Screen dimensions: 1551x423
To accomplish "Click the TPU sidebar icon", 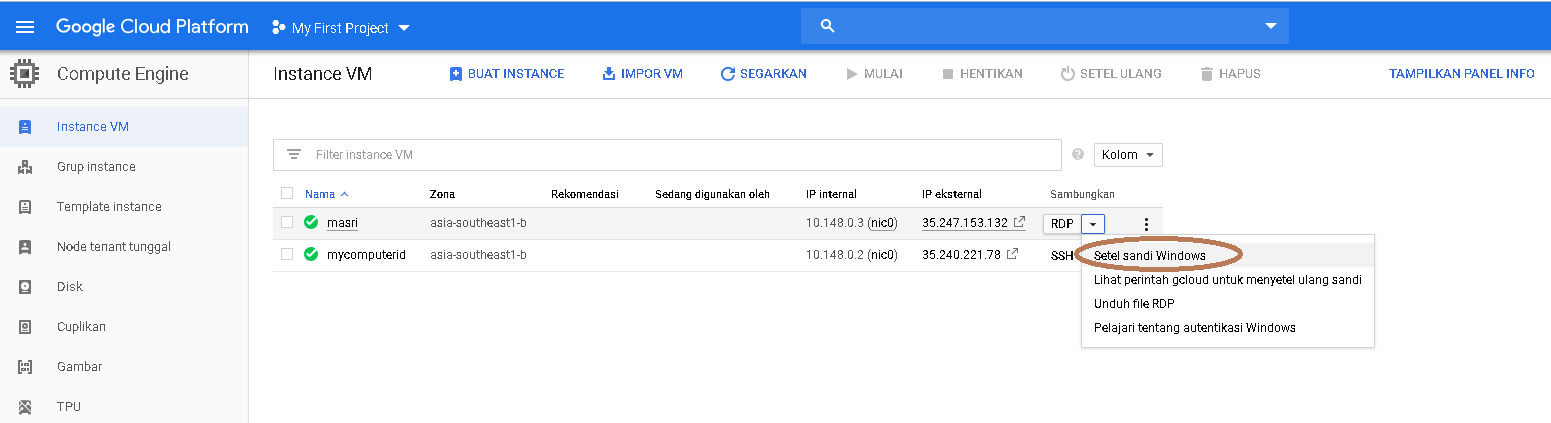I will 26,407.
